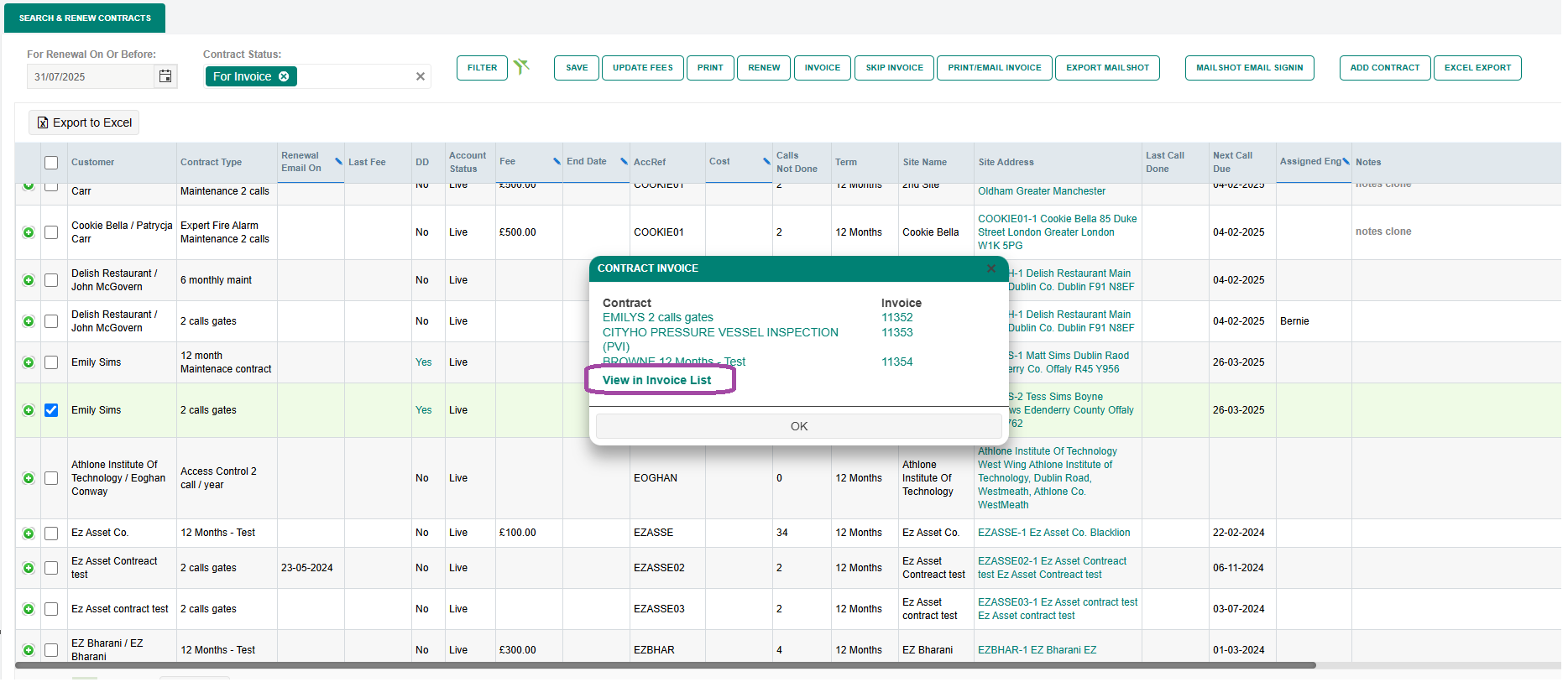Toggle the select-all header checkbox
This screenshot has width=1568, height=682.
51,163
